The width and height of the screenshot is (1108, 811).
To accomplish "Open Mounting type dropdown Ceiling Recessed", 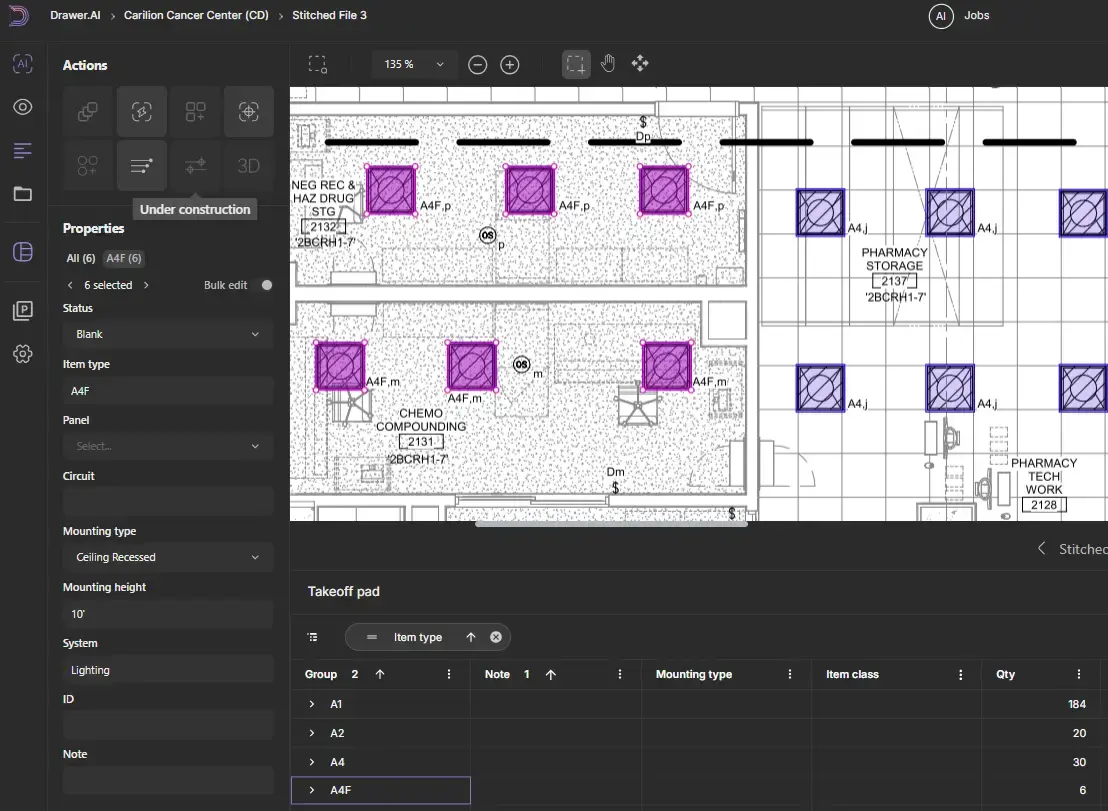I will click(x=168, y=557).
